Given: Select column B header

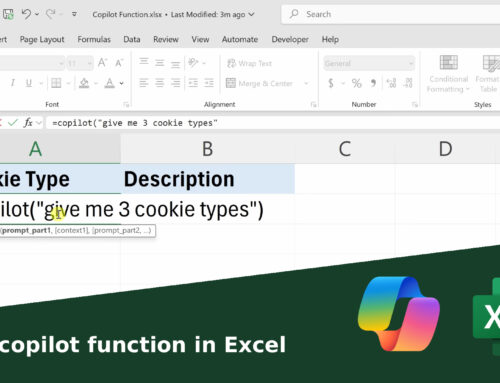Looking at the screenshot, I should pyautogui.click(x=207, y=149).
